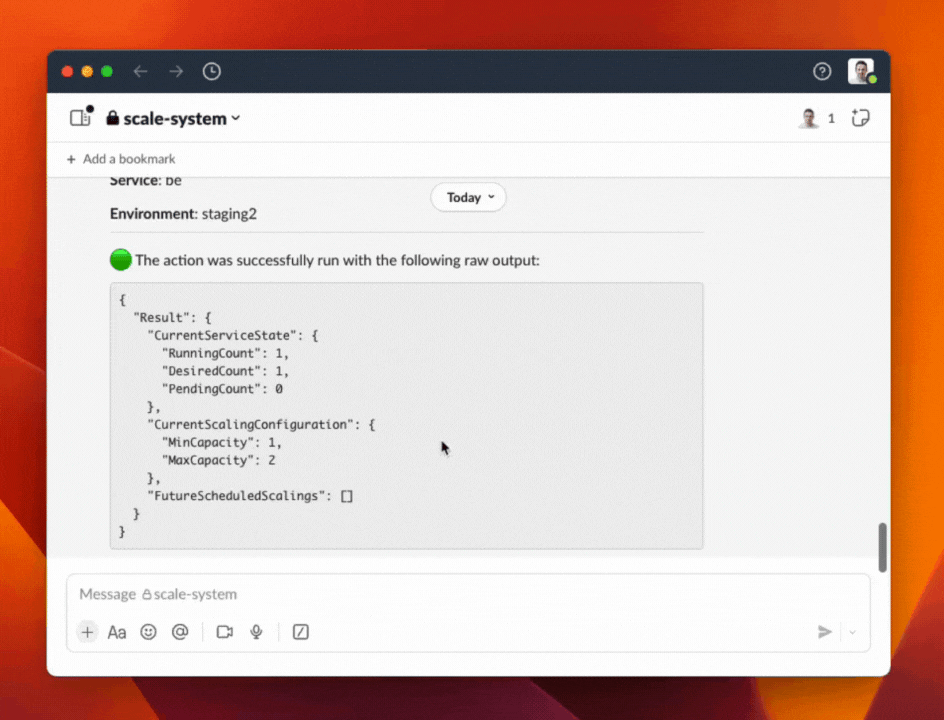The image size is (944, 720).
Task: Open the emoji picker in the message composer
Action: 148,631
